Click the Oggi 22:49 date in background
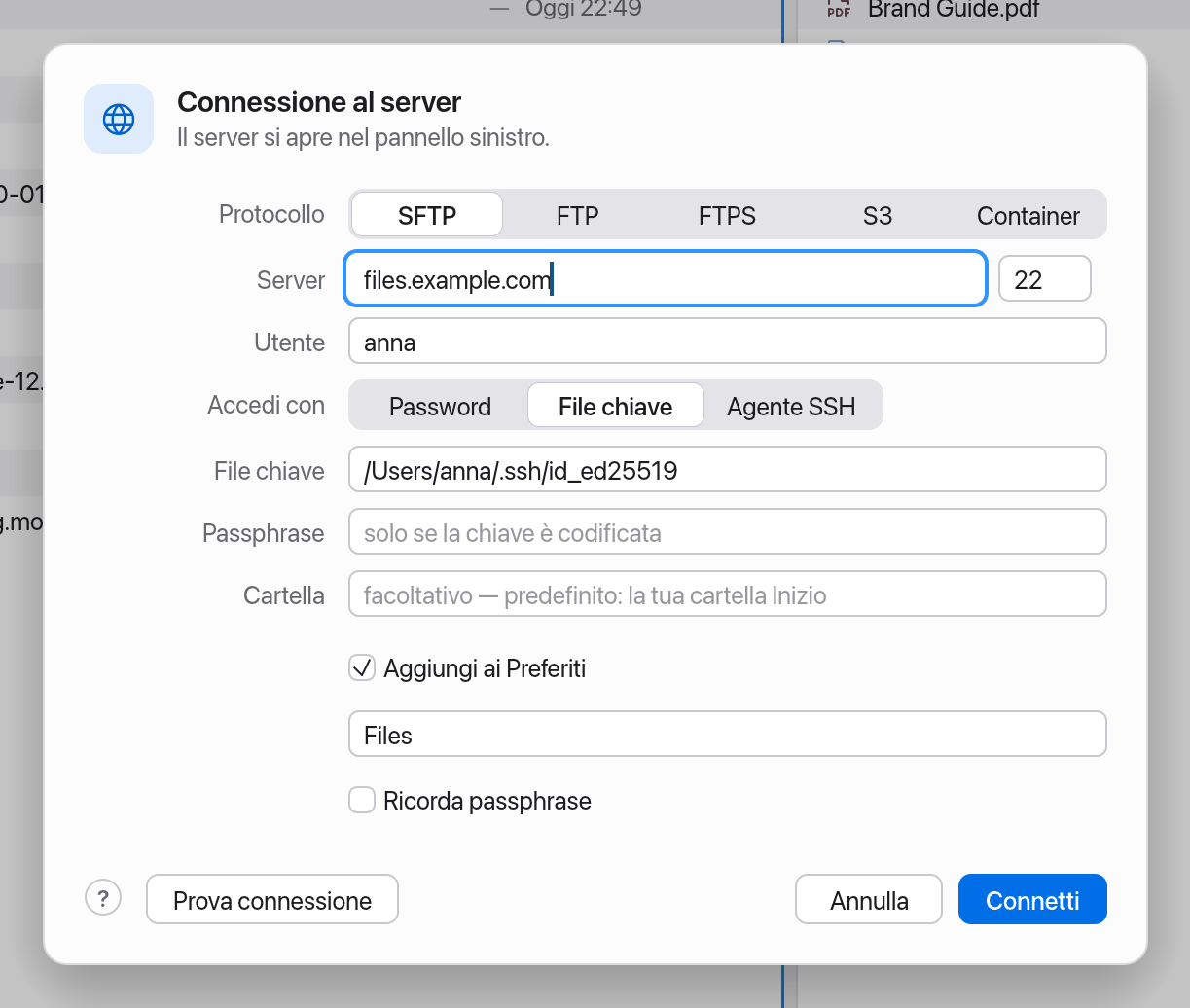This screenshot has width=1190, height=1008. (x=584, y=9)
